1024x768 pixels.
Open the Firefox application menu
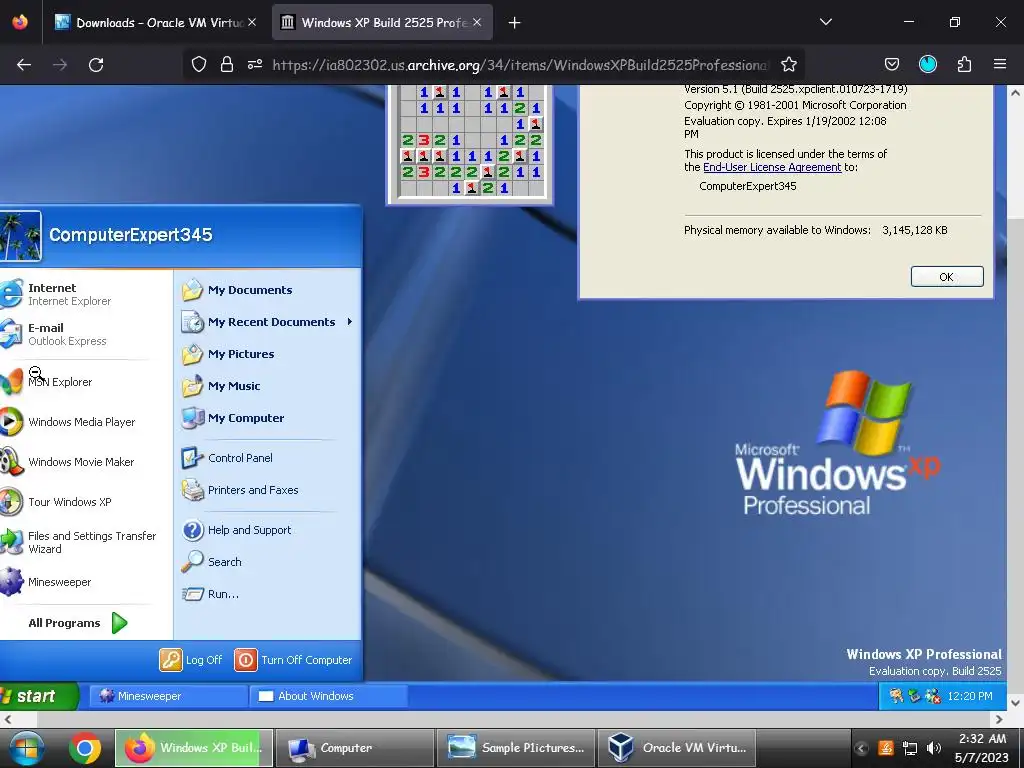[1000, 64]
